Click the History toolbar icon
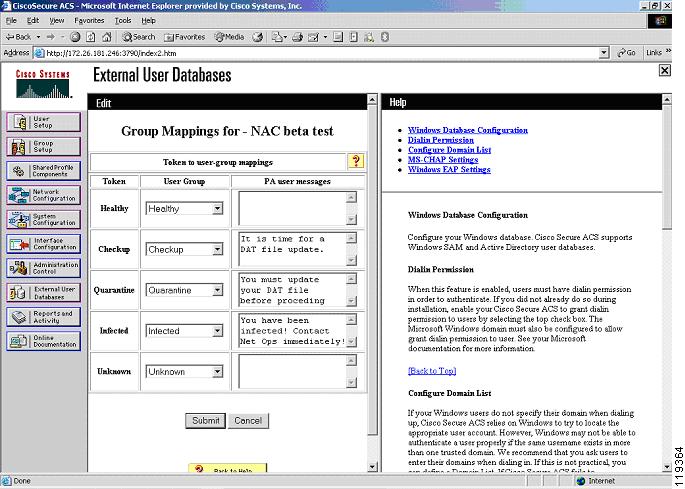Image resolution: width=685 pixels, height=489 pixels. click(258, 37)
